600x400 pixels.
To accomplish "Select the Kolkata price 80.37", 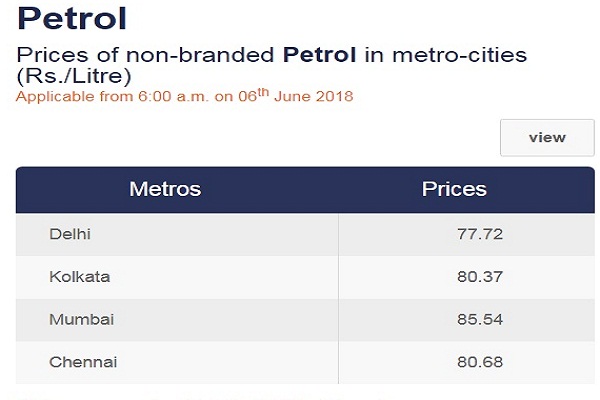I will coord(480,276).
